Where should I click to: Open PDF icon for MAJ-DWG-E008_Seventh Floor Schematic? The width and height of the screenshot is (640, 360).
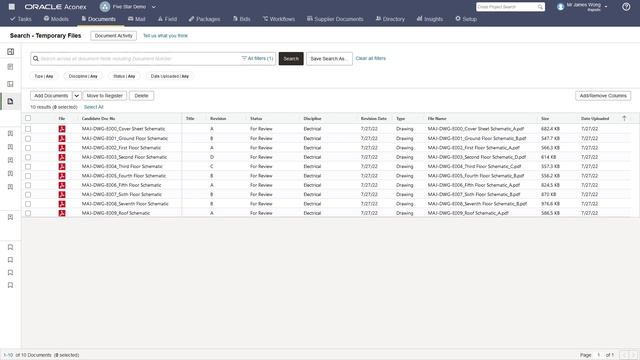[62, 204]
